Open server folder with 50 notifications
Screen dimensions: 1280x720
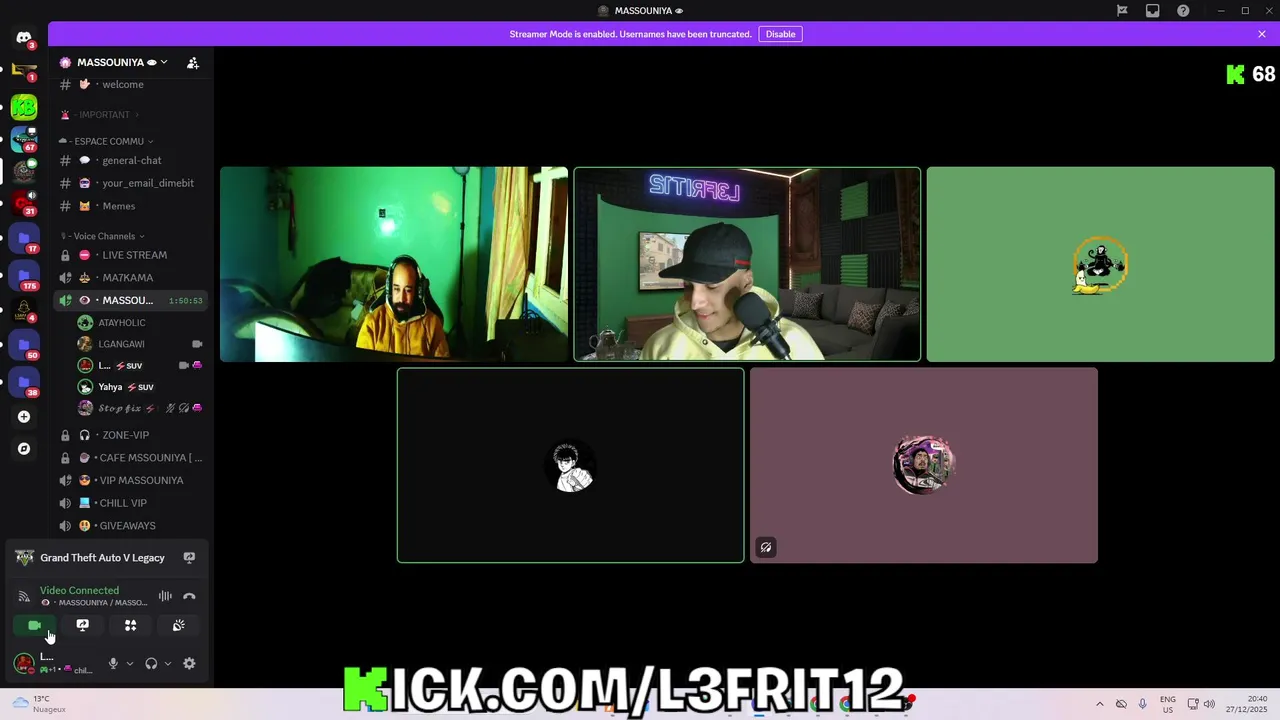click(24, 345)
